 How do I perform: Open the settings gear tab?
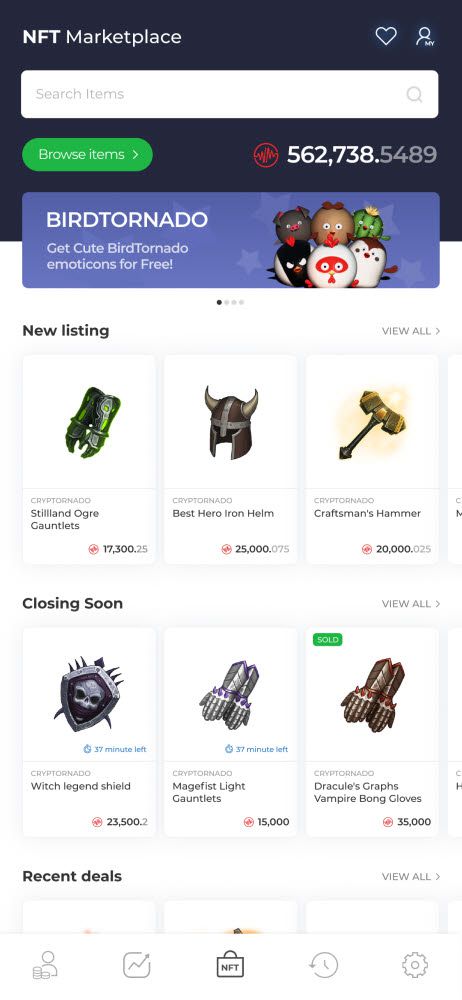click(415, 965)
